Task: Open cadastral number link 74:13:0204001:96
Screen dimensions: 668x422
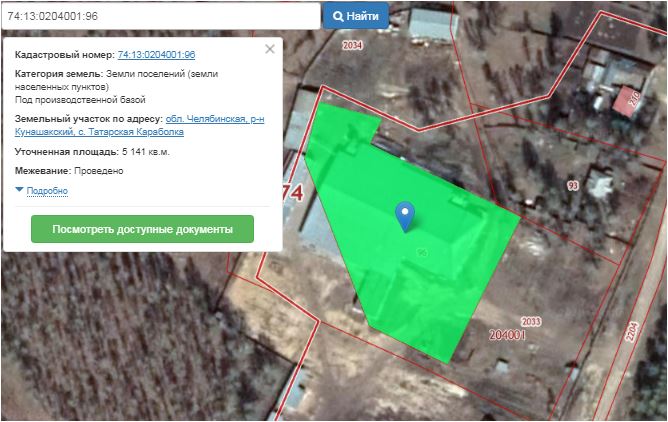Action: (156, 54)
